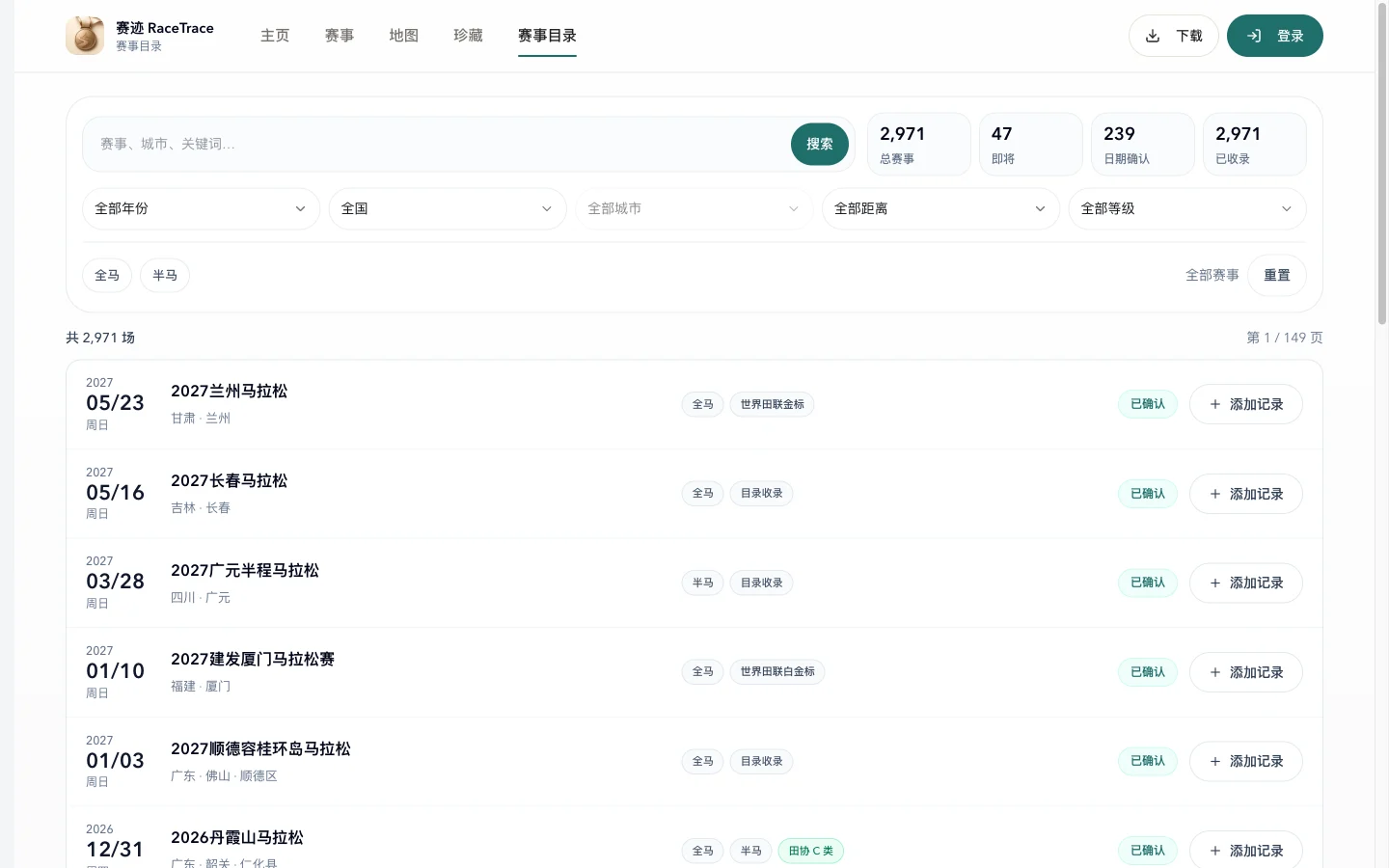
Task: Click the 搜索 button
Action: point(820,144)
